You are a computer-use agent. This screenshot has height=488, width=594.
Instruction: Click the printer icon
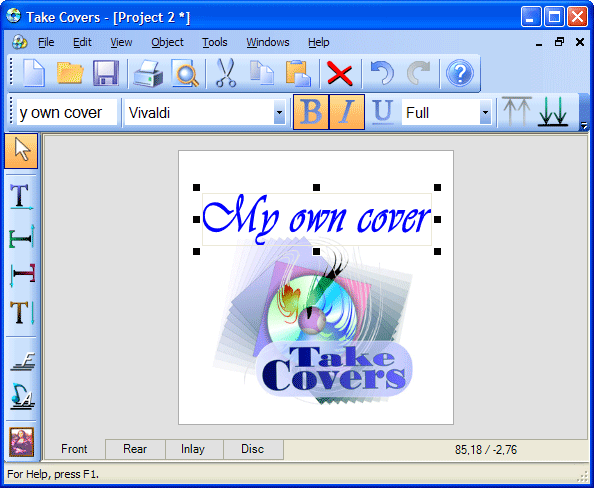tap(148, 73)
